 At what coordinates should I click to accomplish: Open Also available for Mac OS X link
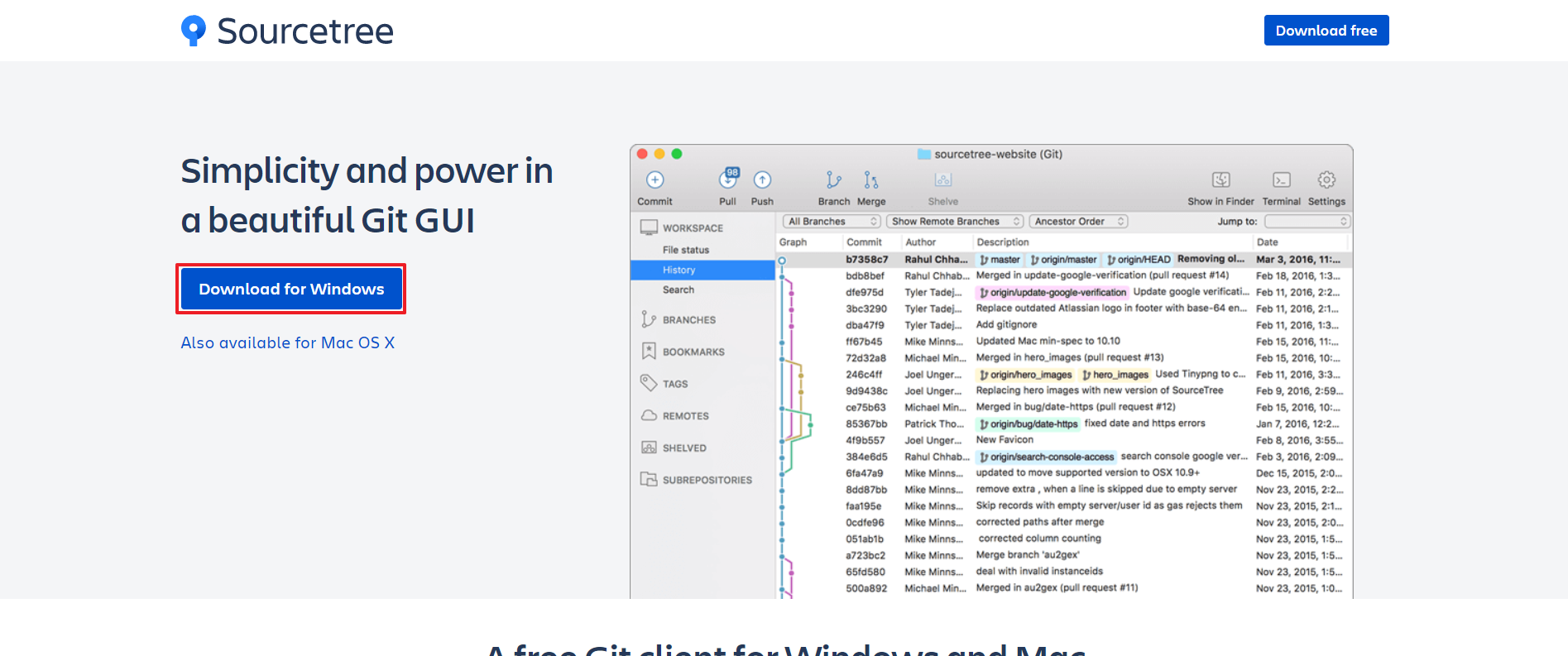[x=288, y=342]
